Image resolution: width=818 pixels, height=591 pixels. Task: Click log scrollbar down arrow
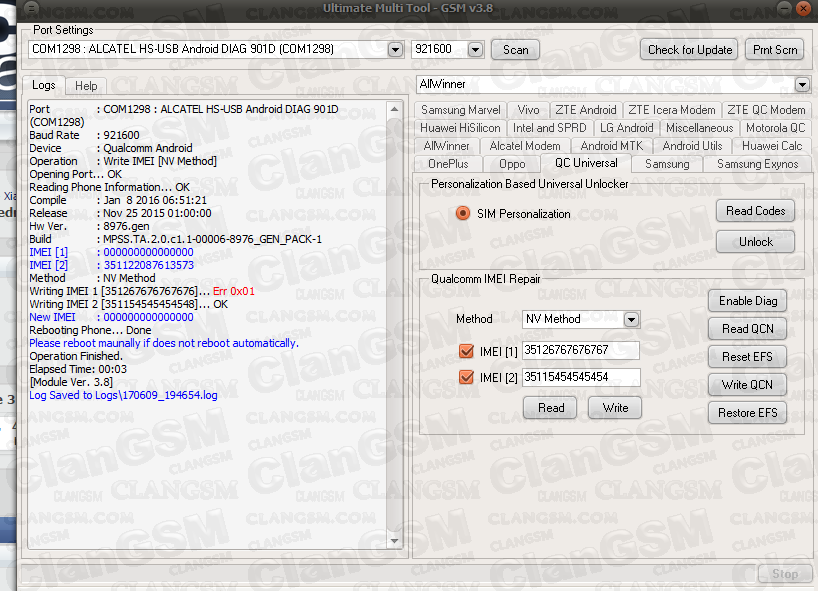pyautogui.click(x=394, y=541)
